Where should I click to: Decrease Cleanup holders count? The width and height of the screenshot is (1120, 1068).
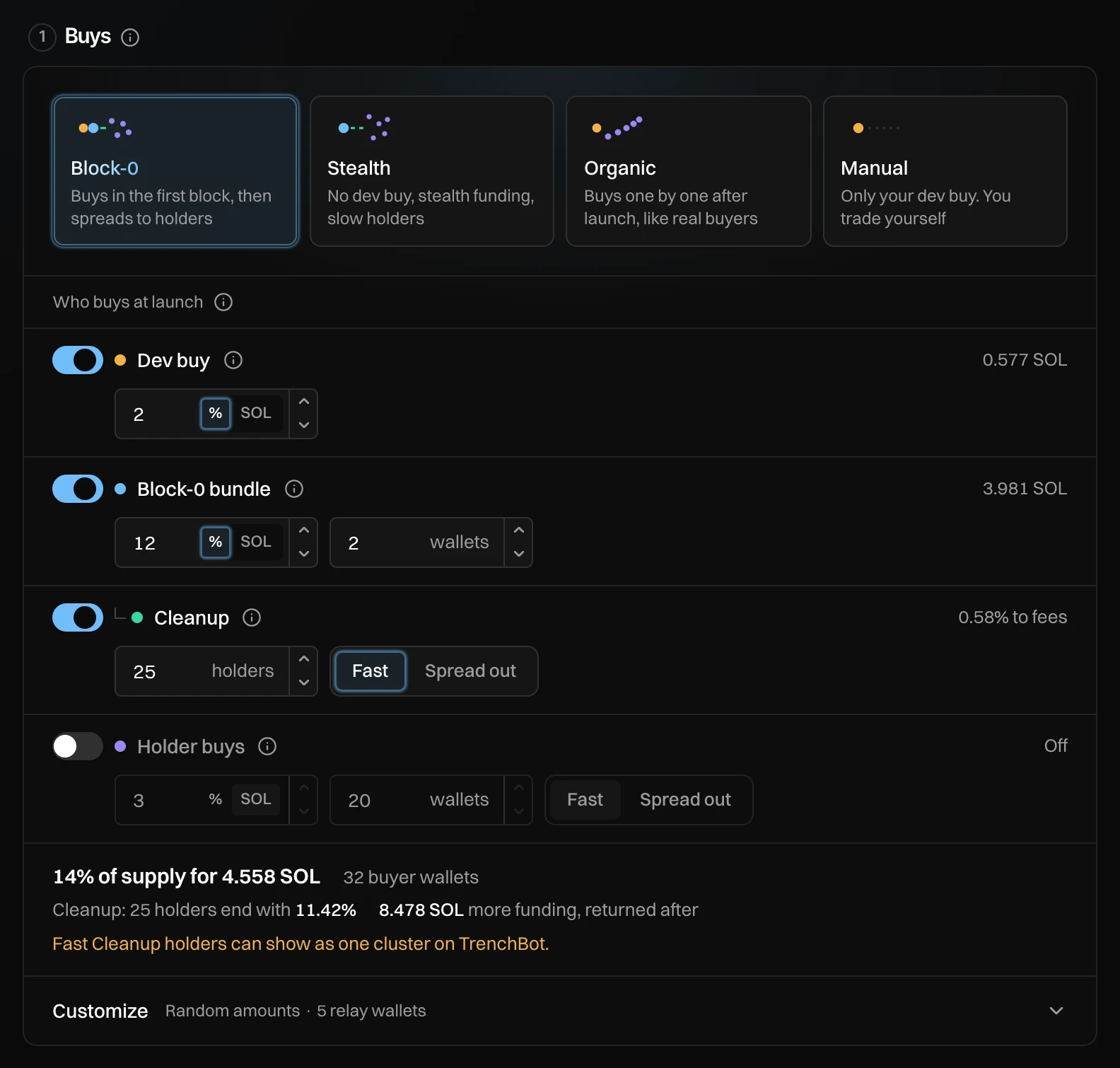pyautogui.click(x=304, y=683)
